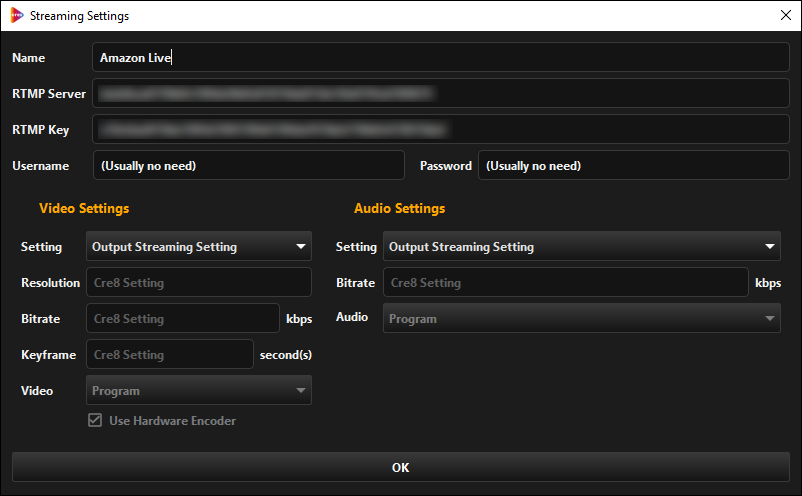Viewport: 802px width, 496px height.
Task: Open the Video Program source dropdown
Action: pyautogui.click(x=199, y=390)
